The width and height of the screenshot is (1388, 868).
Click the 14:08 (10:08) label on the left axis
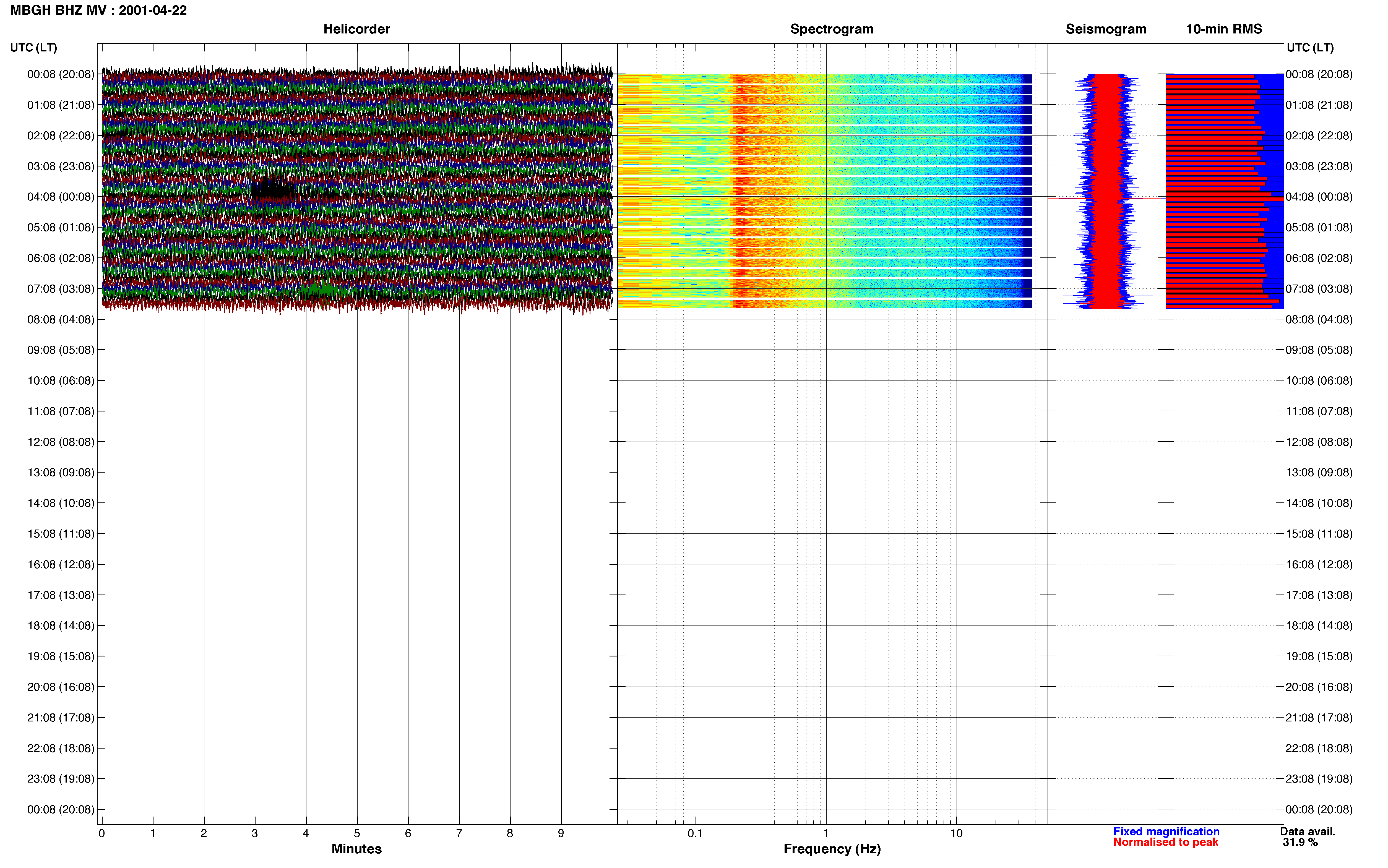pos(61,504)
